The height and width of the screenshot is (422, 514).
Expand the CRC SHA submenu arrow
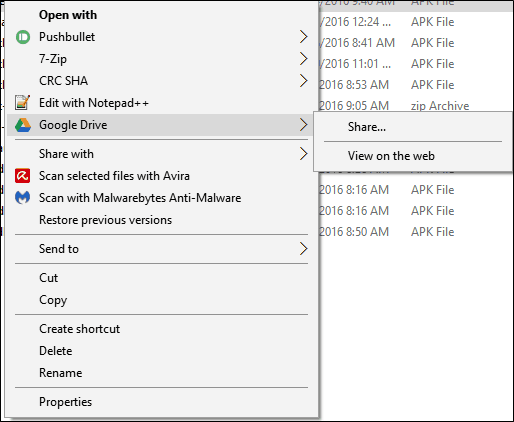coord(303,81)
